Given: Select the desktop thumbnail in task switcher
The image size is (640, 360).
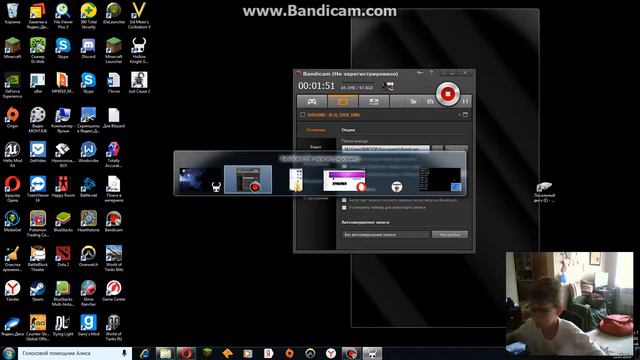Looking at the screenshot, I should click(x=440, y=179).
